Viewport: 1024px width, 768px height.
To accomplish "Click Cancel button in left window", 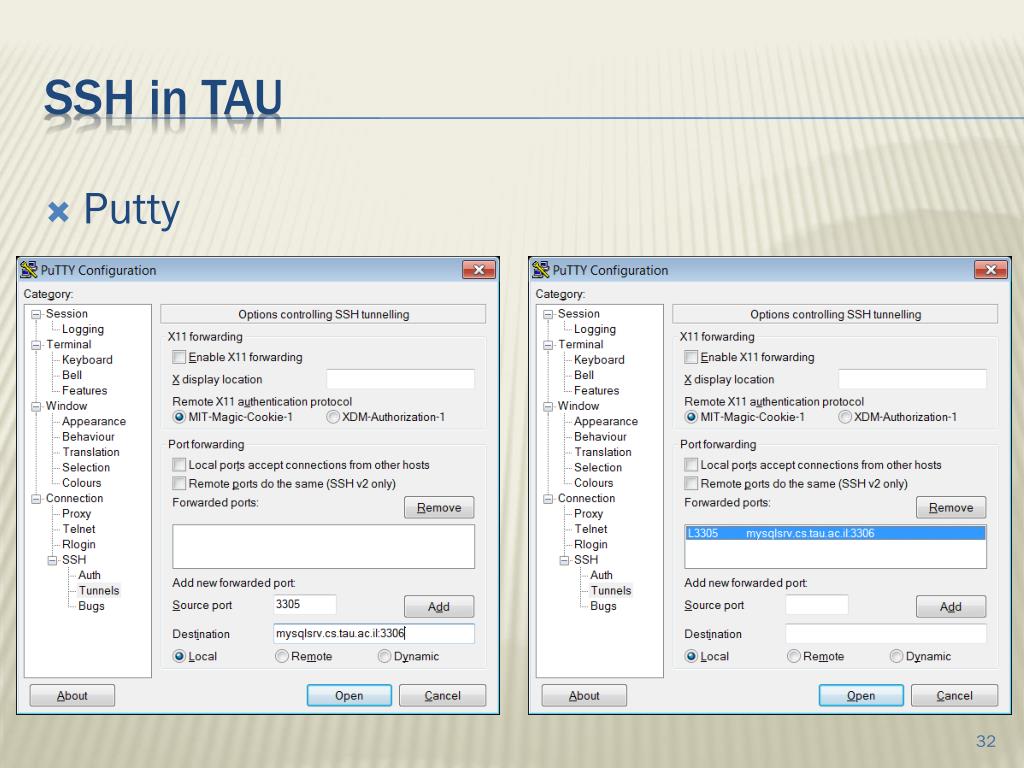I will (442, 696).
